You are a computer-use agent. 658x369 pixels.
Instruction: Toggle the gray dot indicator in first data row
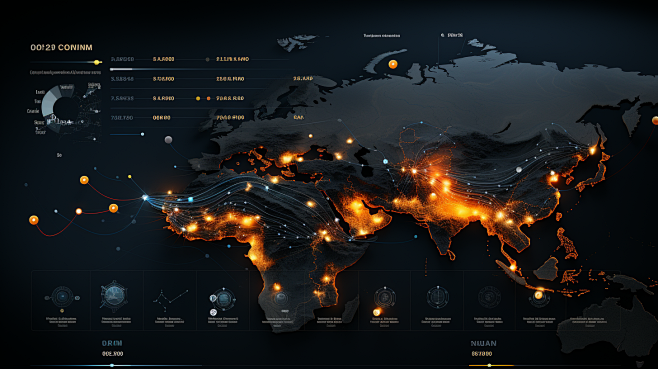coord(207,60)
